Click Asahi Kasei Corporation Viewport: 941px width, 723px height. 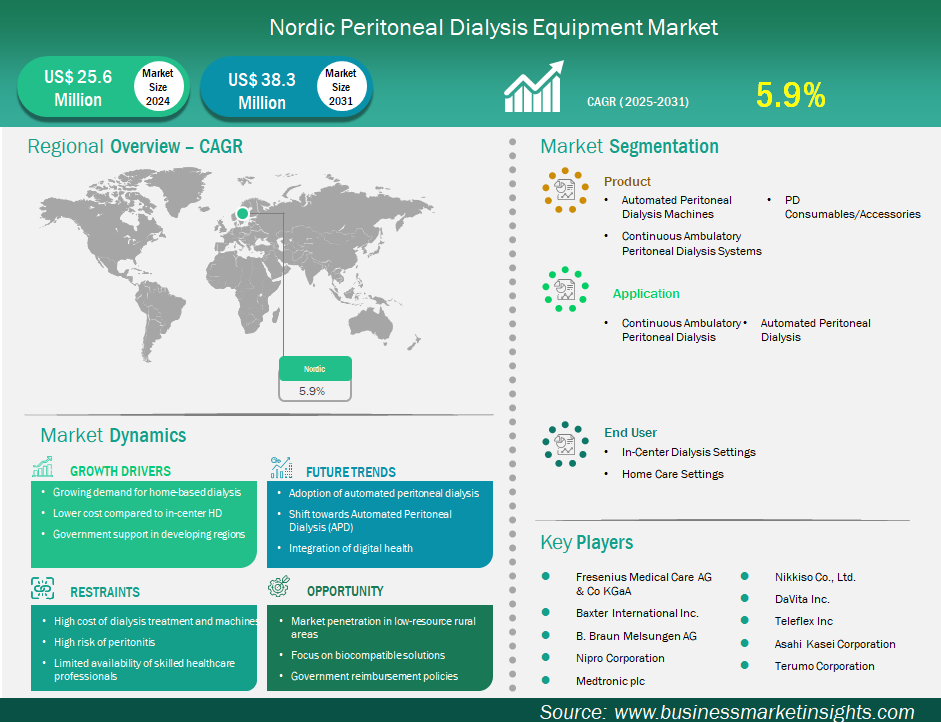(835, 644)
